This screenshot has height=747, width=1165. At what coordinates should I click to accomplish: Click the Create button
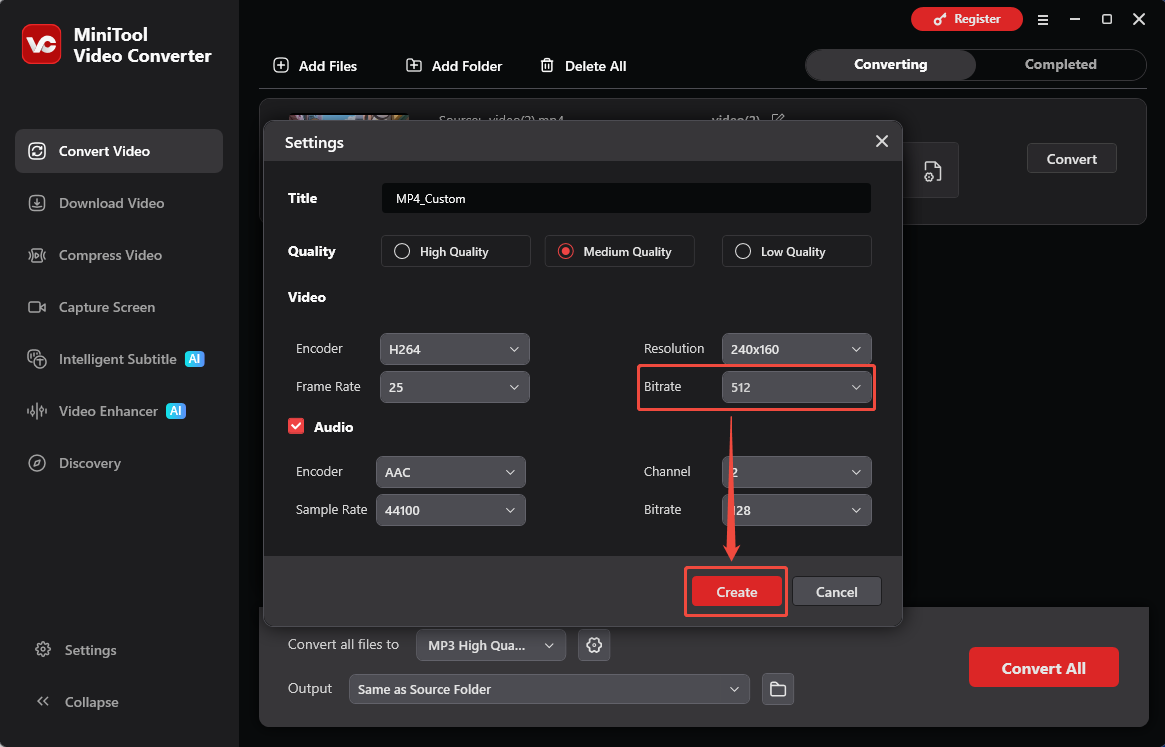click(x=736, y=592)
